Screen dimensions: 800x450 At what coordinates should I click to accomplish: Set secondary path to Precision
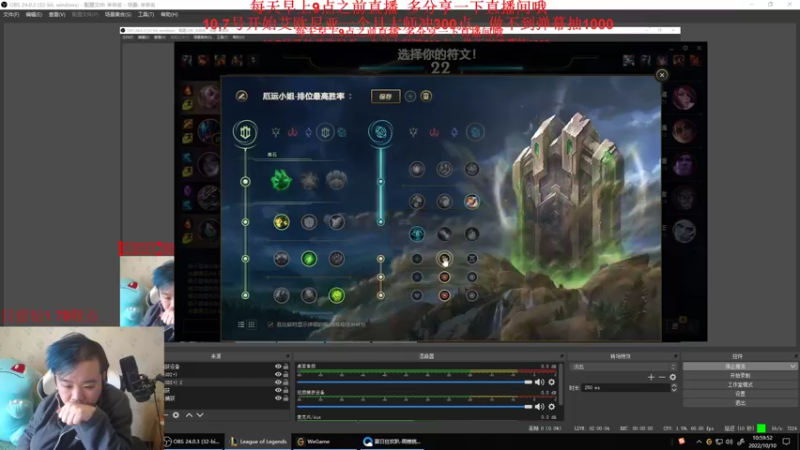[413, 132]
